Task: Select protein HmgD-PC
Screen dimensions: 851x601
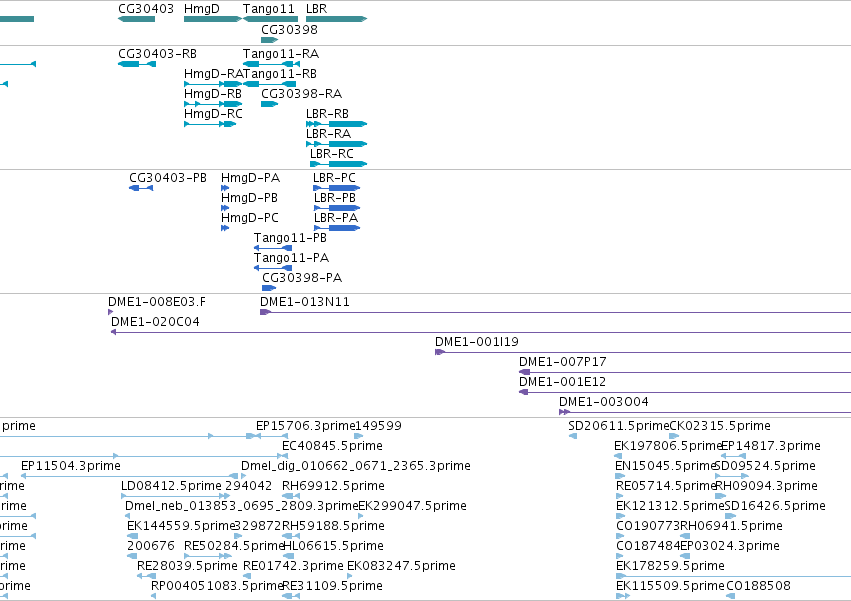Action: tap(250, 218)
